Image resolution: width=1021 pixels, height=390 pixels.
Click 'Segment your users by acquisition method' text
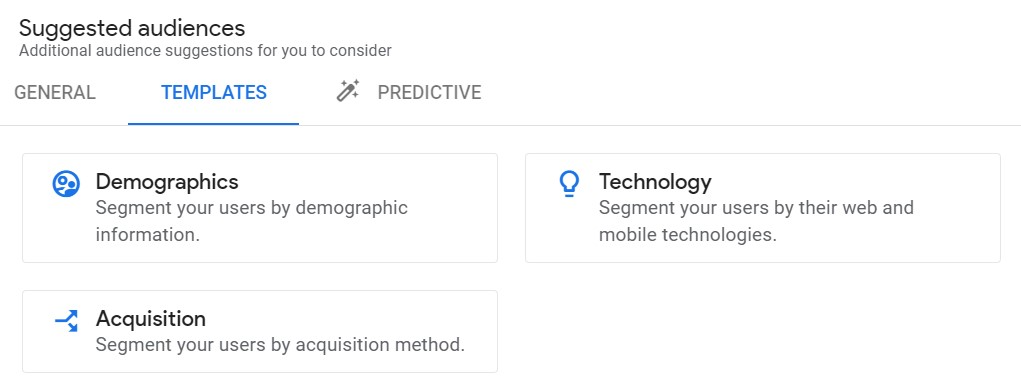point(280,344)
